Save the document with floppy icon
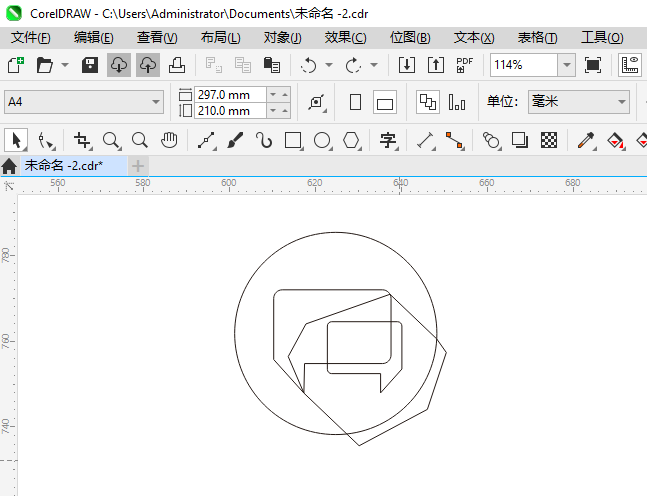Screen dimensions: 647x496 pyautogui.click(x=90, y=65)
